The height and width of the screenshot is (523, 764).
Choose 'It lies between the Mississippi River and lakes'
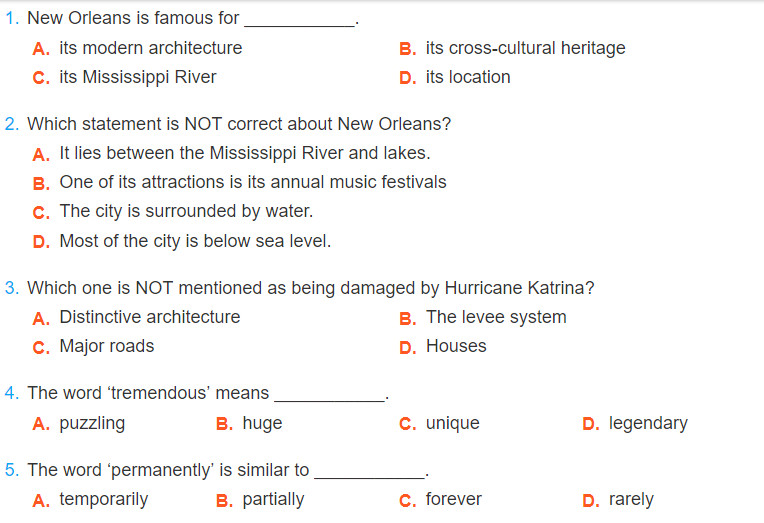(231, 153)
